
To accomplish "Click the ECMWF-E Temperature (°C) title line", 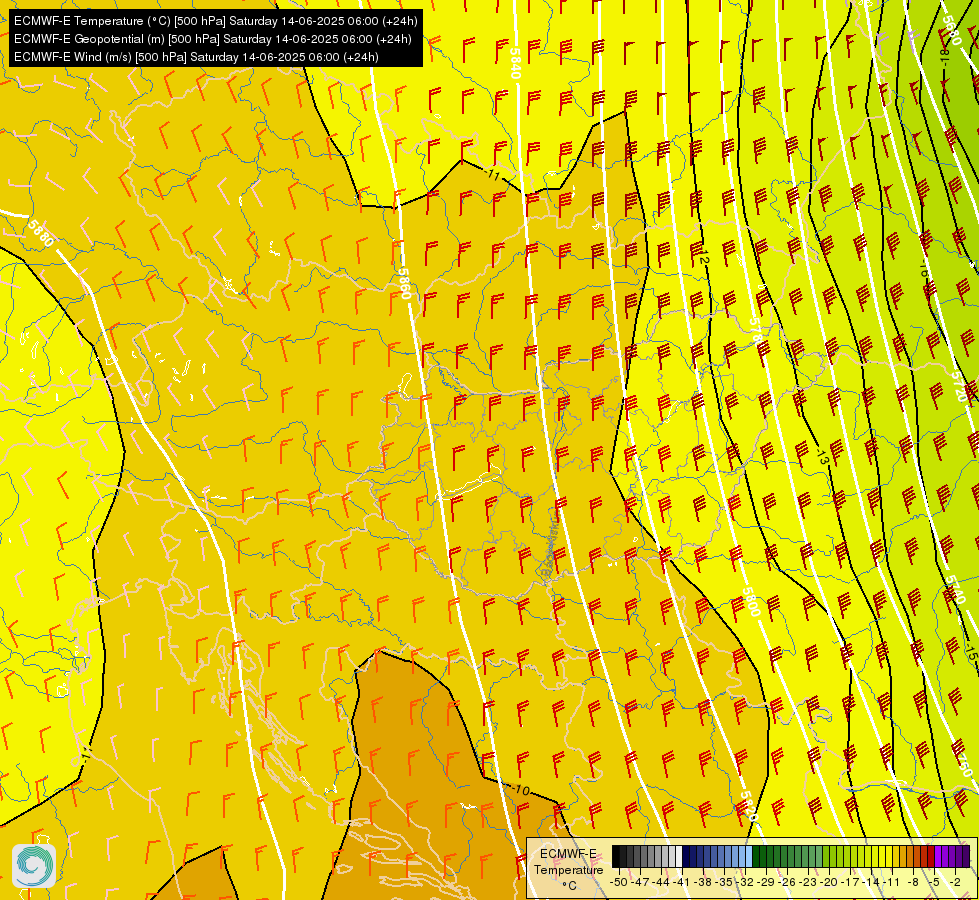I will pyautogui.click(x=215, y=21).
